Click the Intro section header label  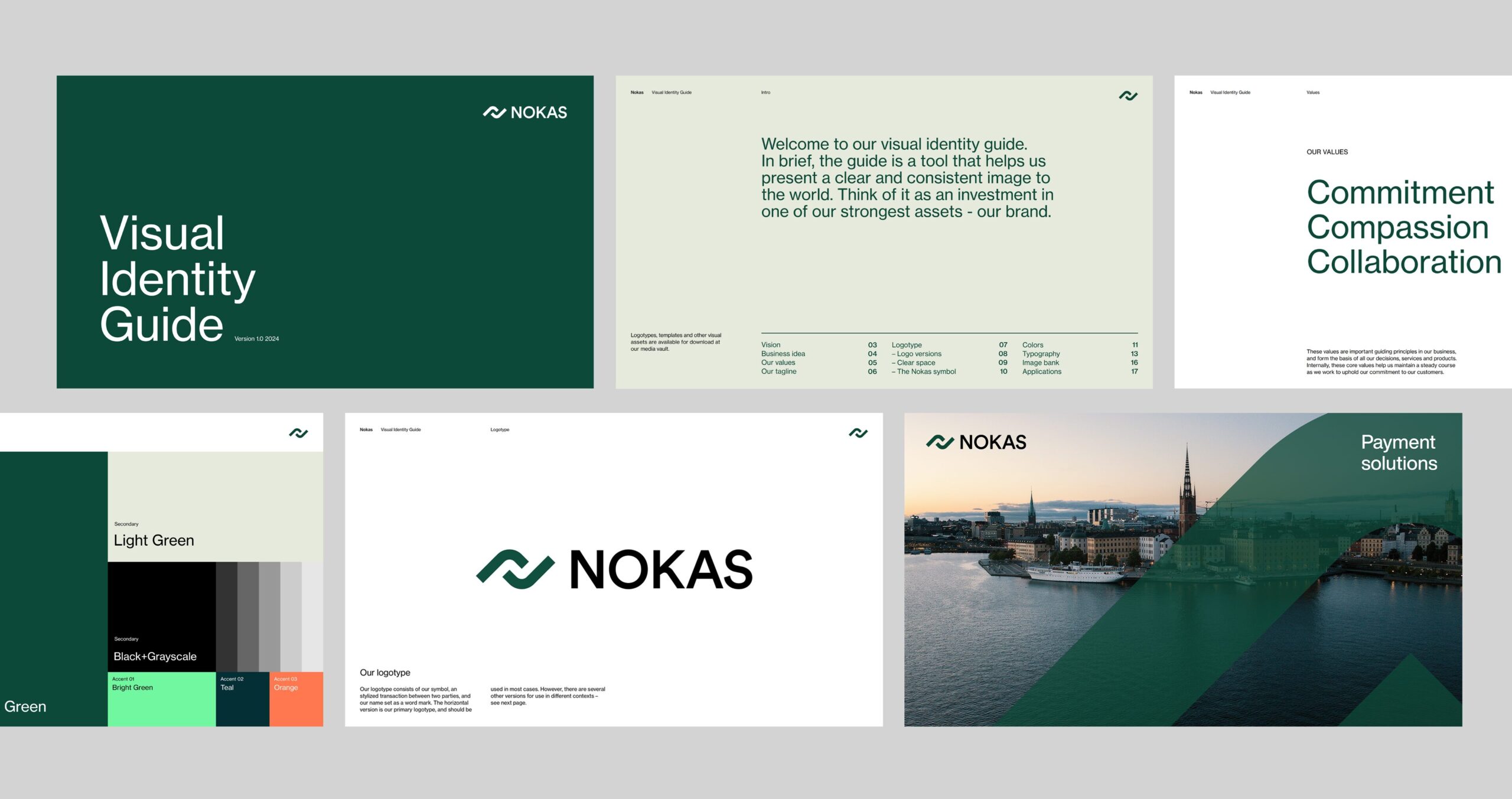[765, 93]
